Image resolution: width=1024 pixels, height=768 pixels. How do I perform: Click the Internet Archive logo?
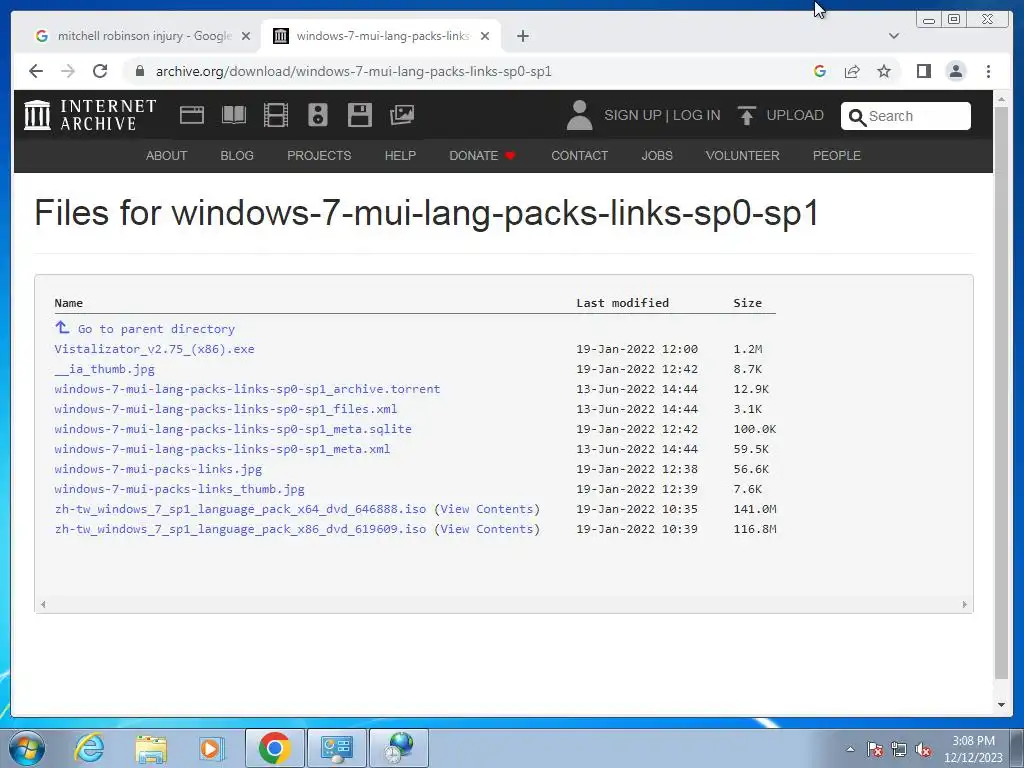pyautogui.click(x=90, y=115)
